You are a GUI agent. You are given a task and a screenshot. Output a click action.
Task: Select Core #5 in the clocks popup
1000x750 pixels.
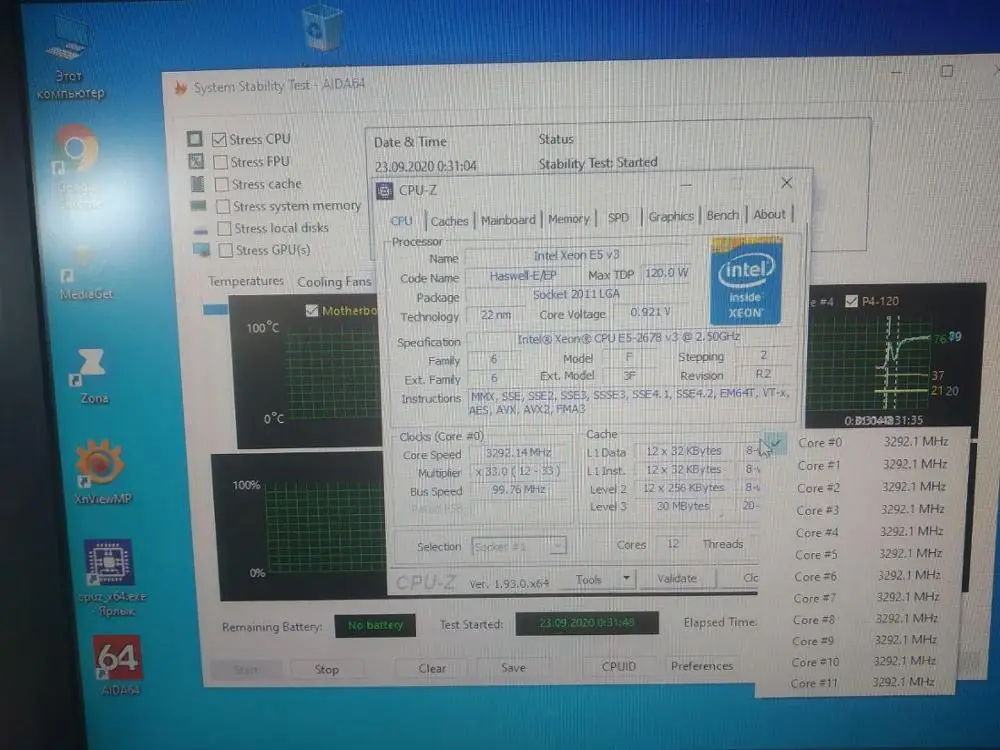[x=869, y=554]
